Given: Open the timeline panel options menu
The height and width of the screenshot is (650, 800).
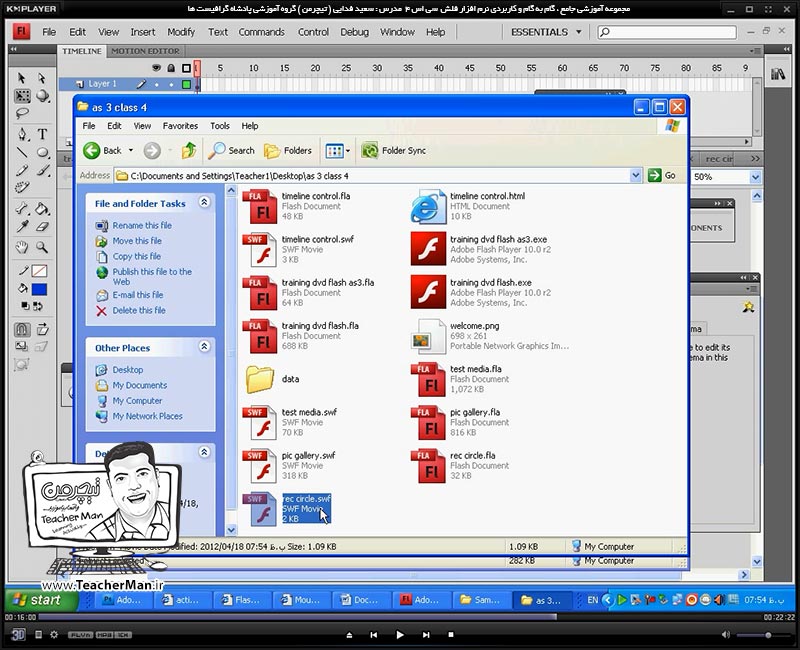Looking at the screenshot, I should [755, 51].
